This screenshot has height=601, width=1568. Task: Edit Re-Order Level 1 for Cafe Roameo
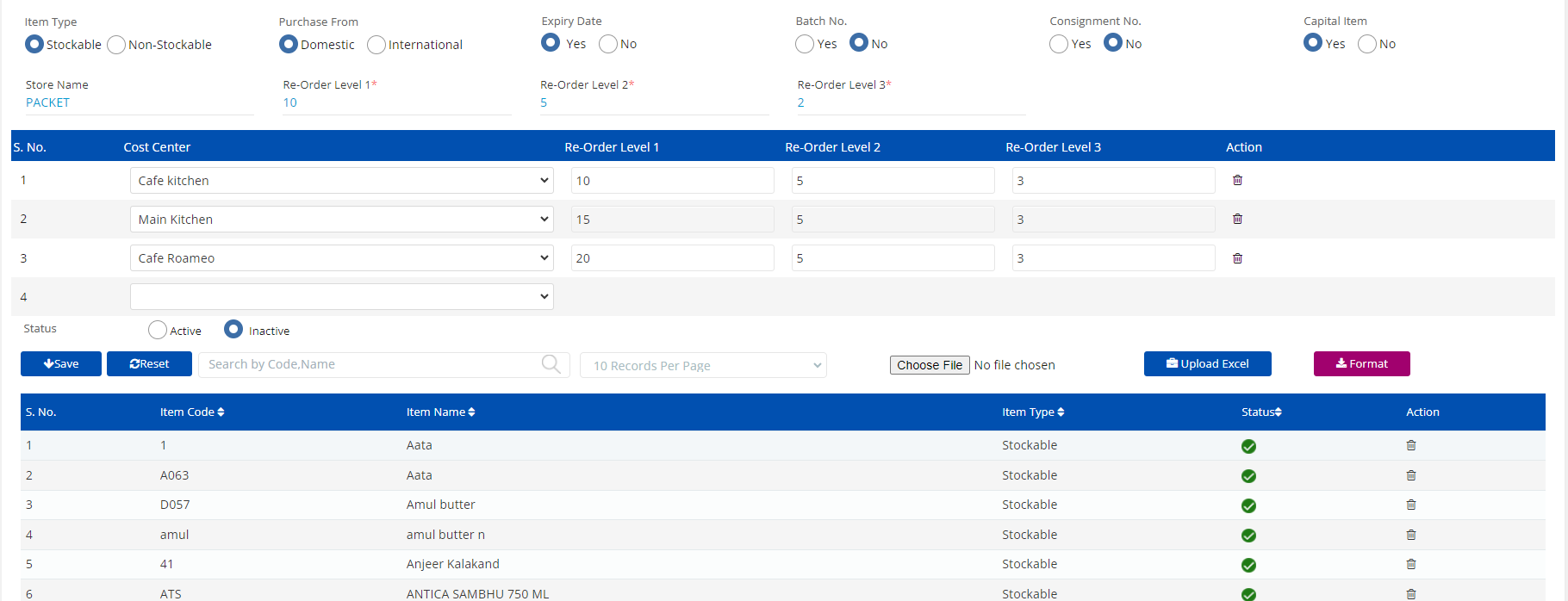[x=673, y=257]
